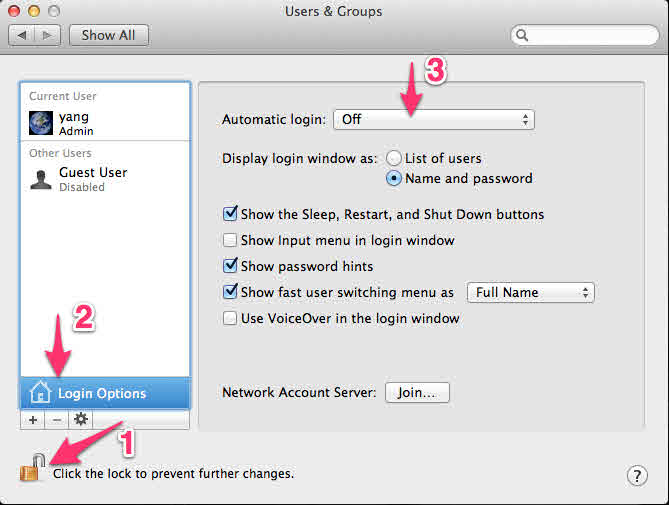
Task: Click the Login Options house icon
Action: (41, 392)
